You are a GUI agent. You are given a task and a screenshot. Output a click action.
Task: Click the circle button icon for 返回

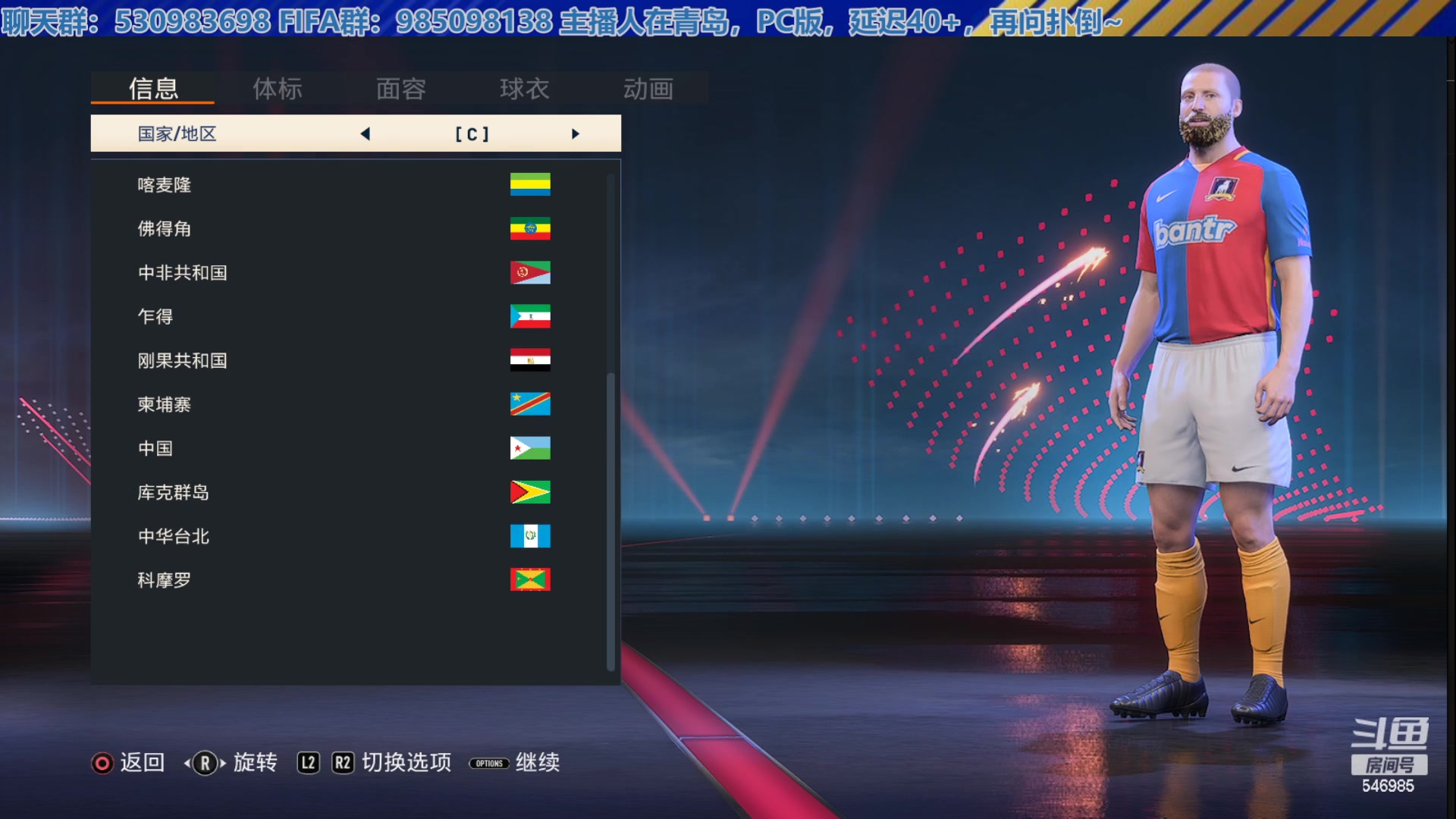(102, 763)
